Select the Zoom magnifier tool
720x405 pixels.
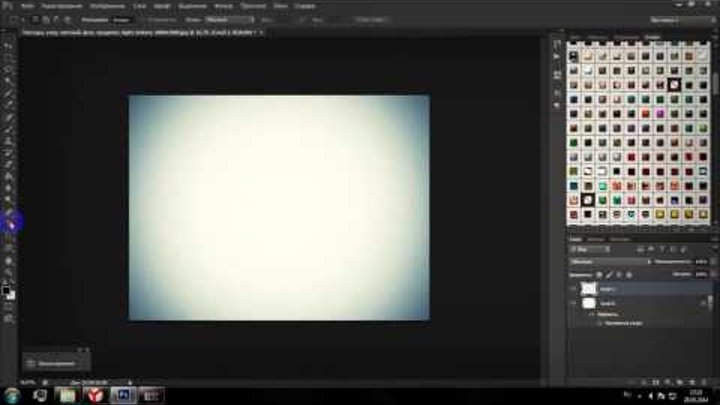[9, 271]
